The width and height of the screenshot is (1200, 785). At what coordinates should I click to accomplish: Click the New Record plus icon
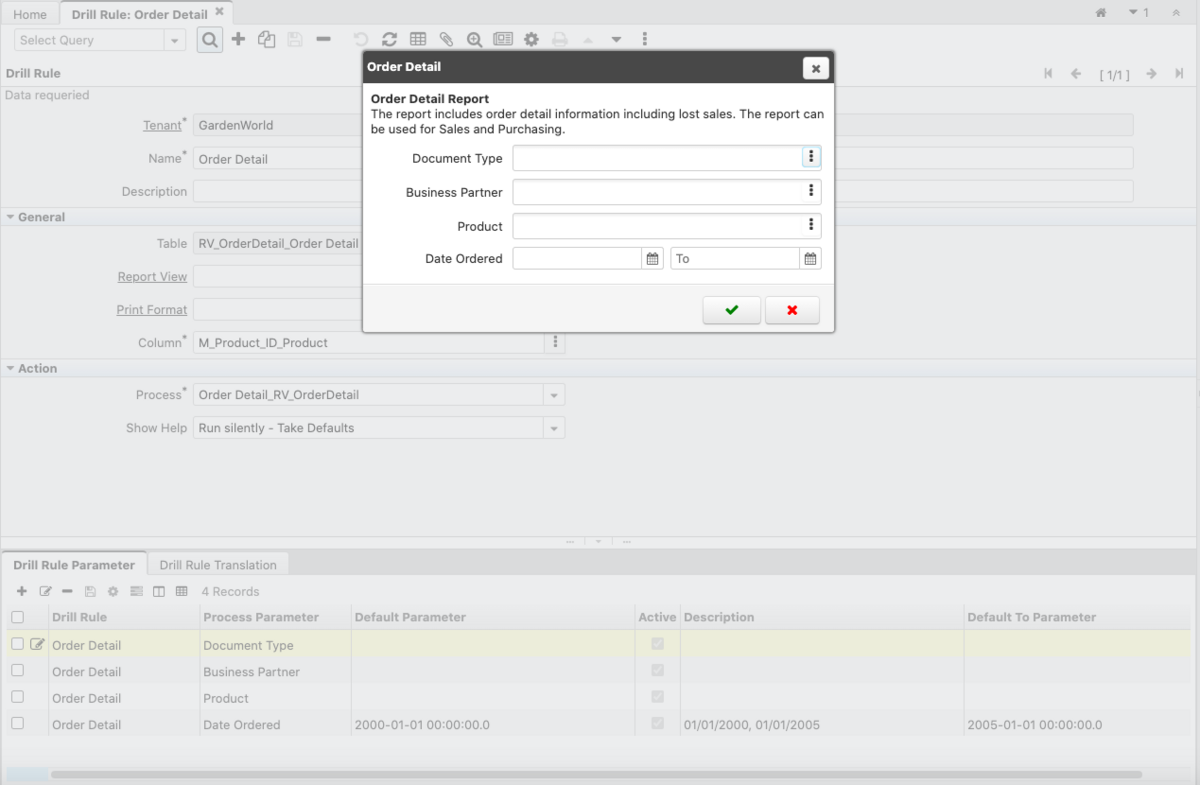238,40
